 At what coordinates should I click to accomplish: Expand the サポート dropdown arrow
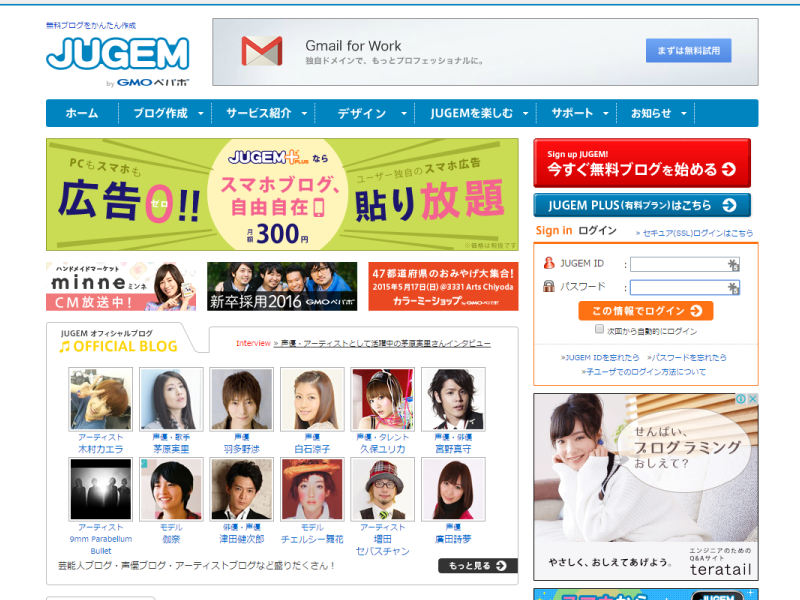pos(606,113)
